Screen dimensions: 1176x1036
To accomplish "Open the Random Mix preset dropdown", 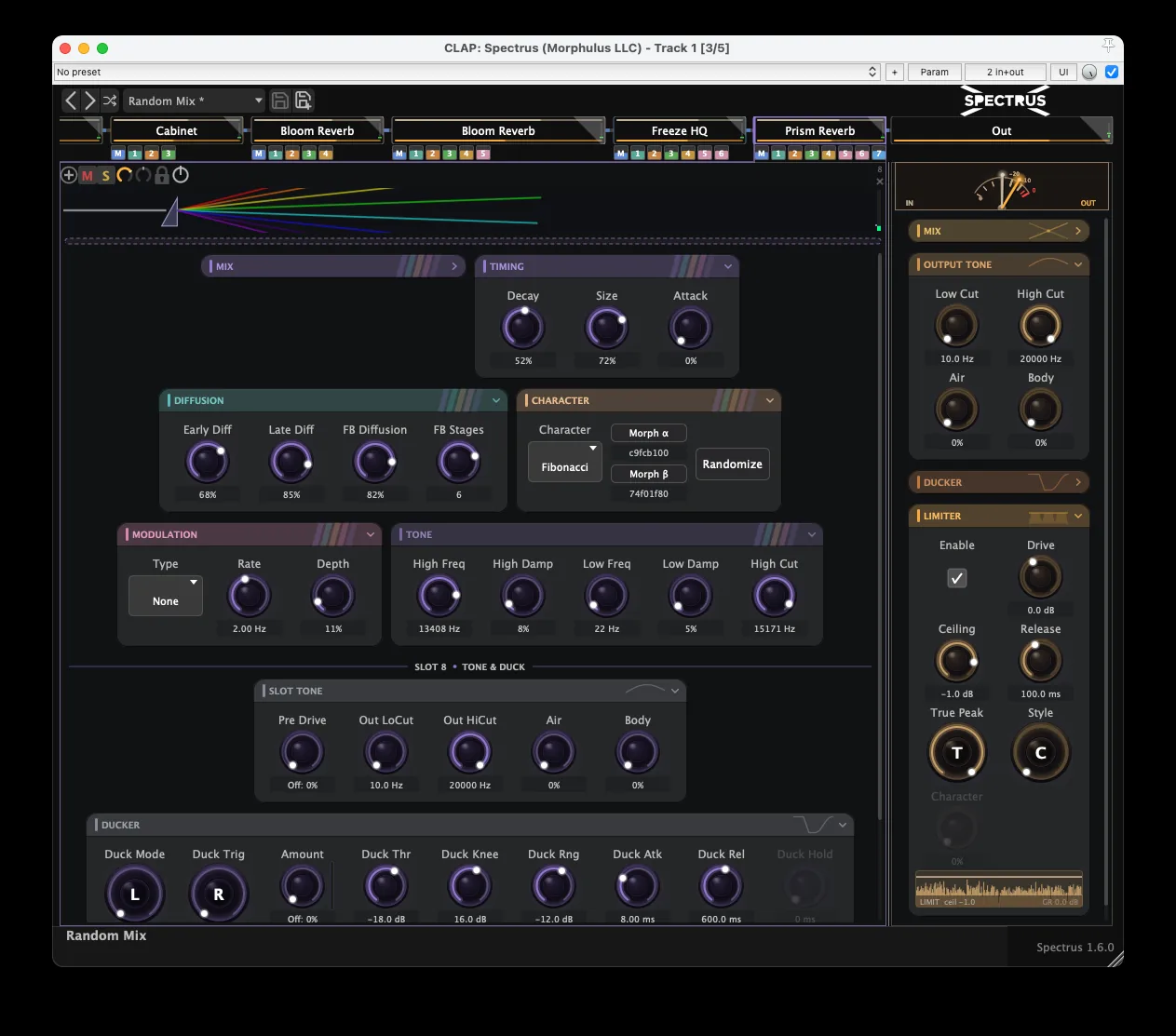I will [195, 101].
